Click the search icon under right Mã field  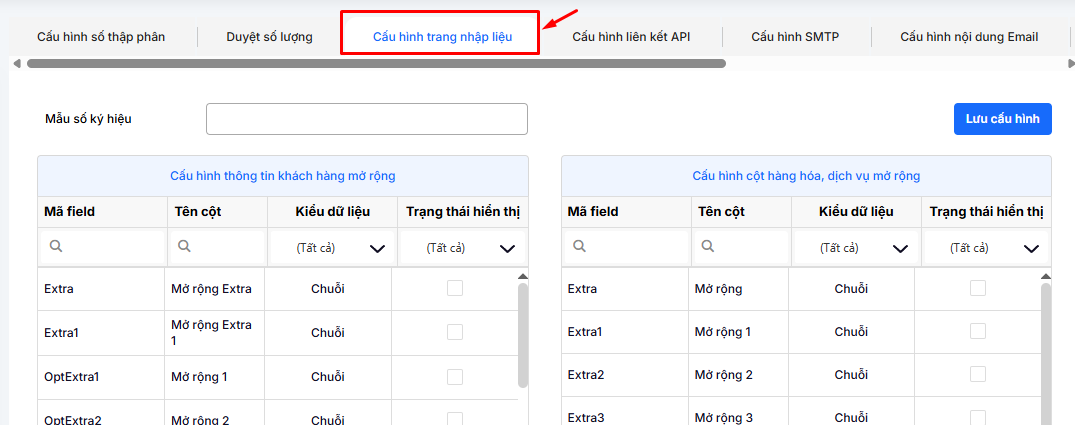tap(580, 246)
